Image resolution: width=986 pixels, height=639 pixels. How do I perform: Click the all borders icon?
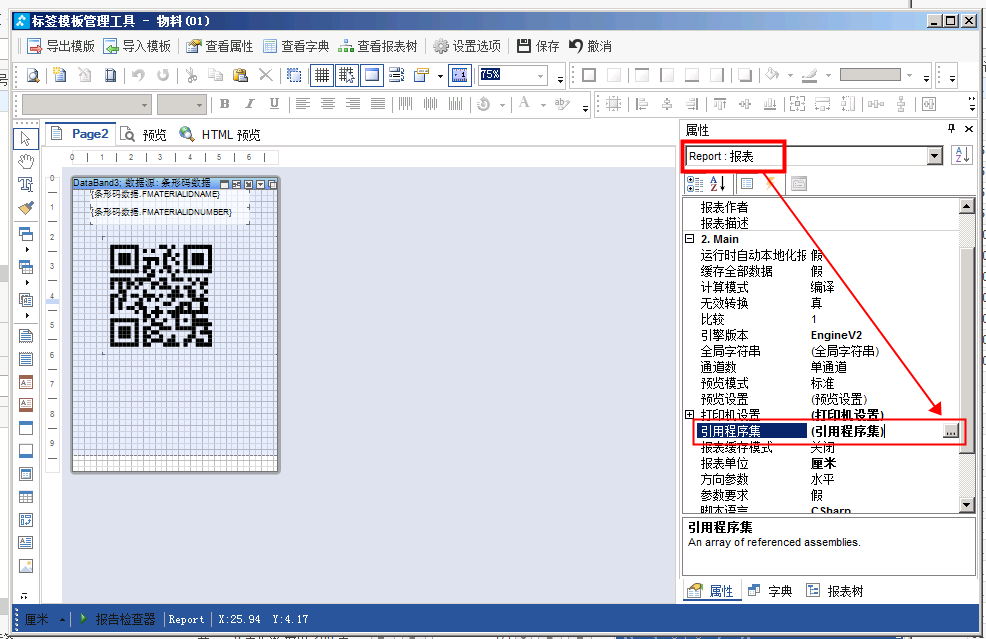pos(589,75)
